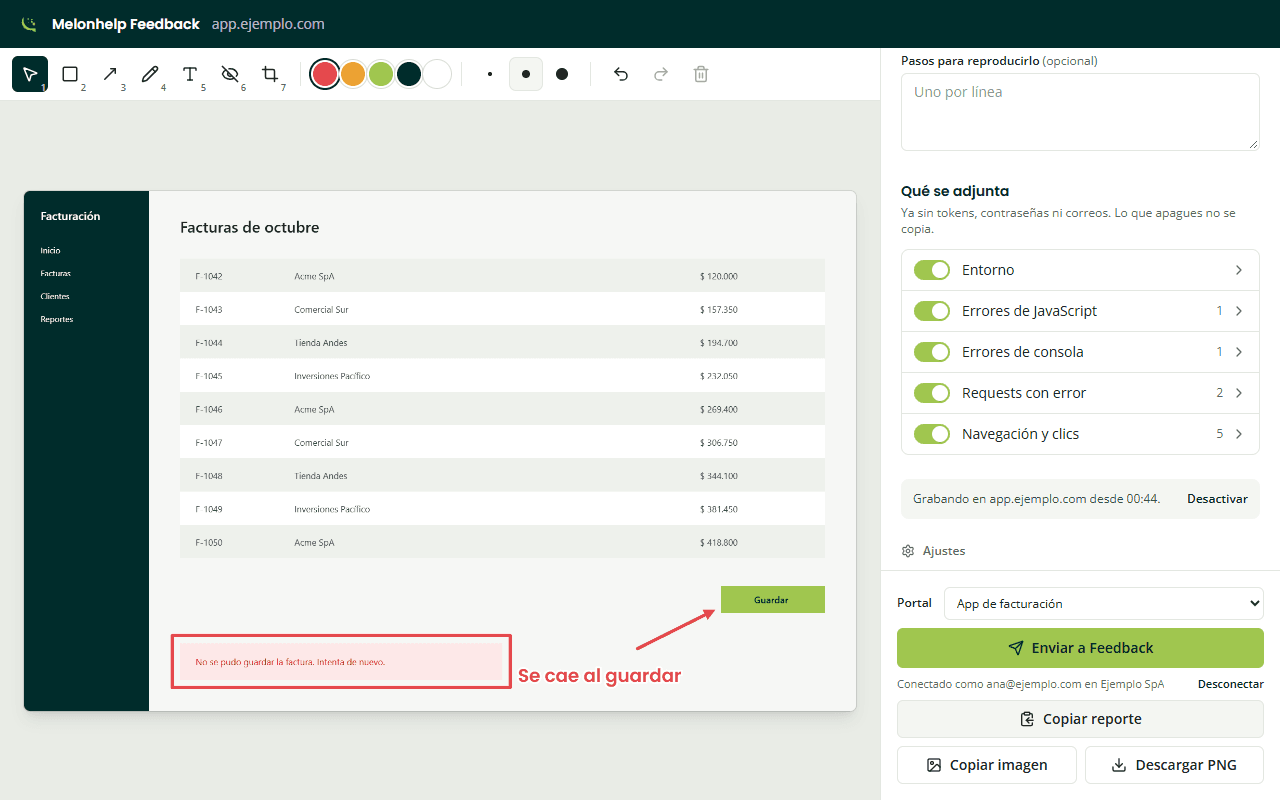Choose the medium stroke size
Viewport: 1280px width, 800px height.
tap(526, 74)
